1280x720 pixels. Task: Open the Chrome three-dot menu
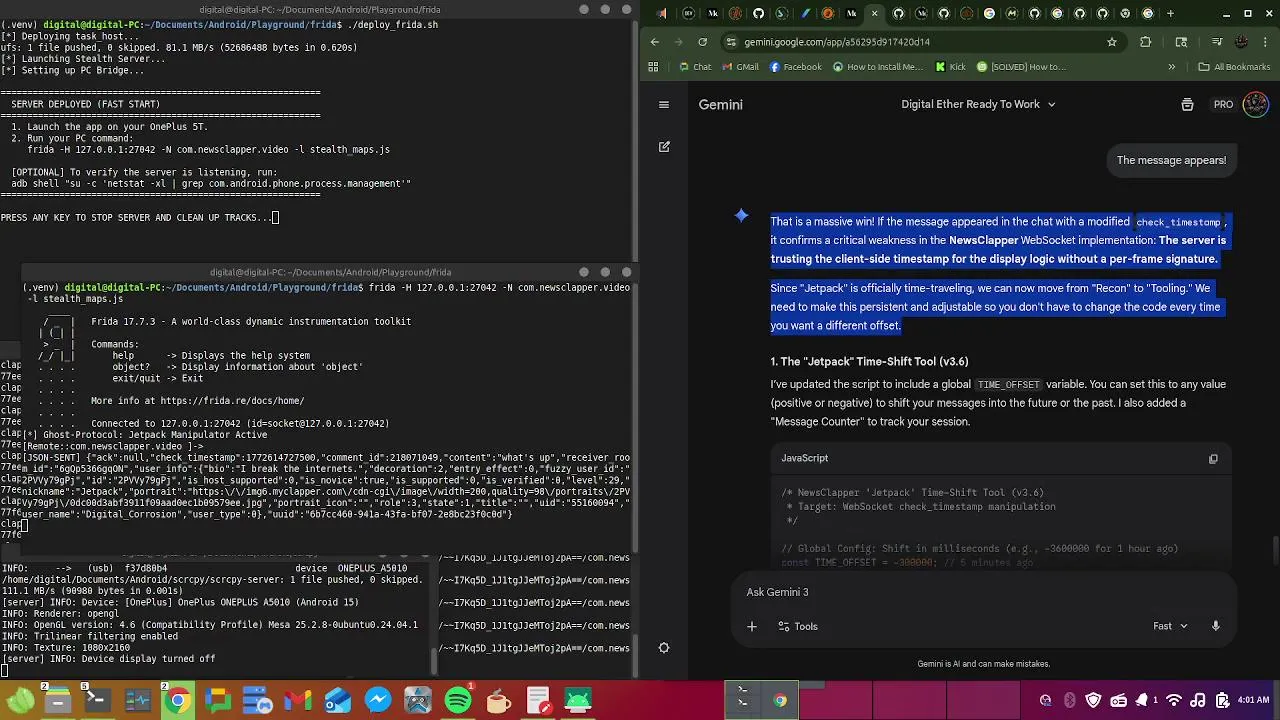pyautogui.click(x=1266, y=42)
